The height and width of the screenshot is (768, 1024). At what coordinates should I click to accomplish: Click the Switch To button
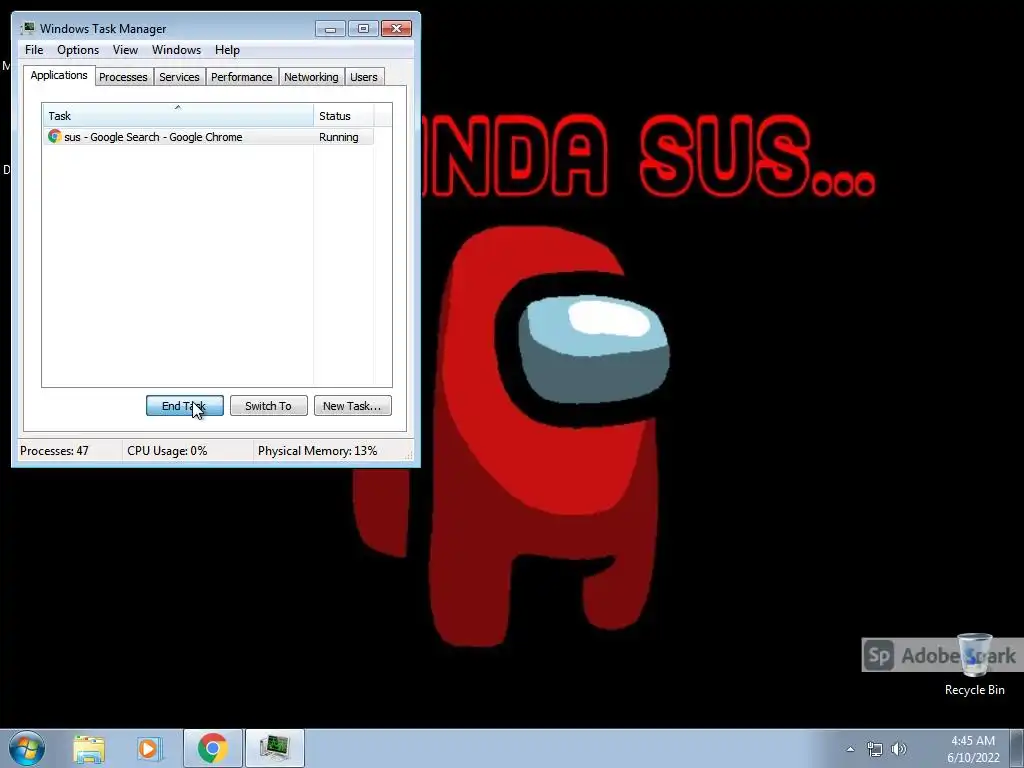click(268, 406)
